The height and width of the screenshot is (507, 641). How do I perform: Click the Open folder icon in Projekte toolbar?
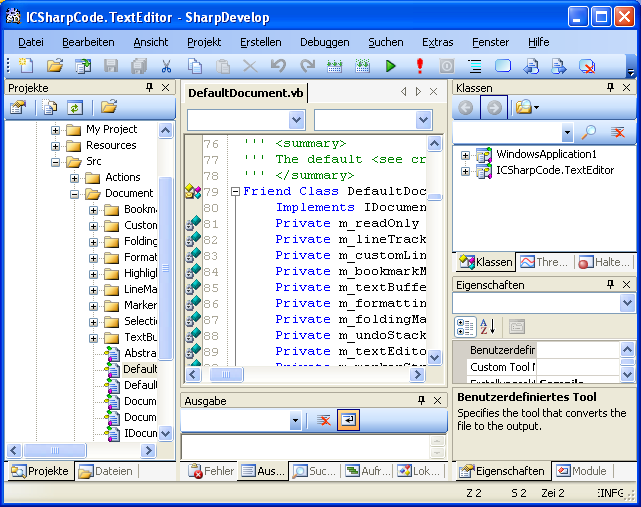click(x=109, y=108)
